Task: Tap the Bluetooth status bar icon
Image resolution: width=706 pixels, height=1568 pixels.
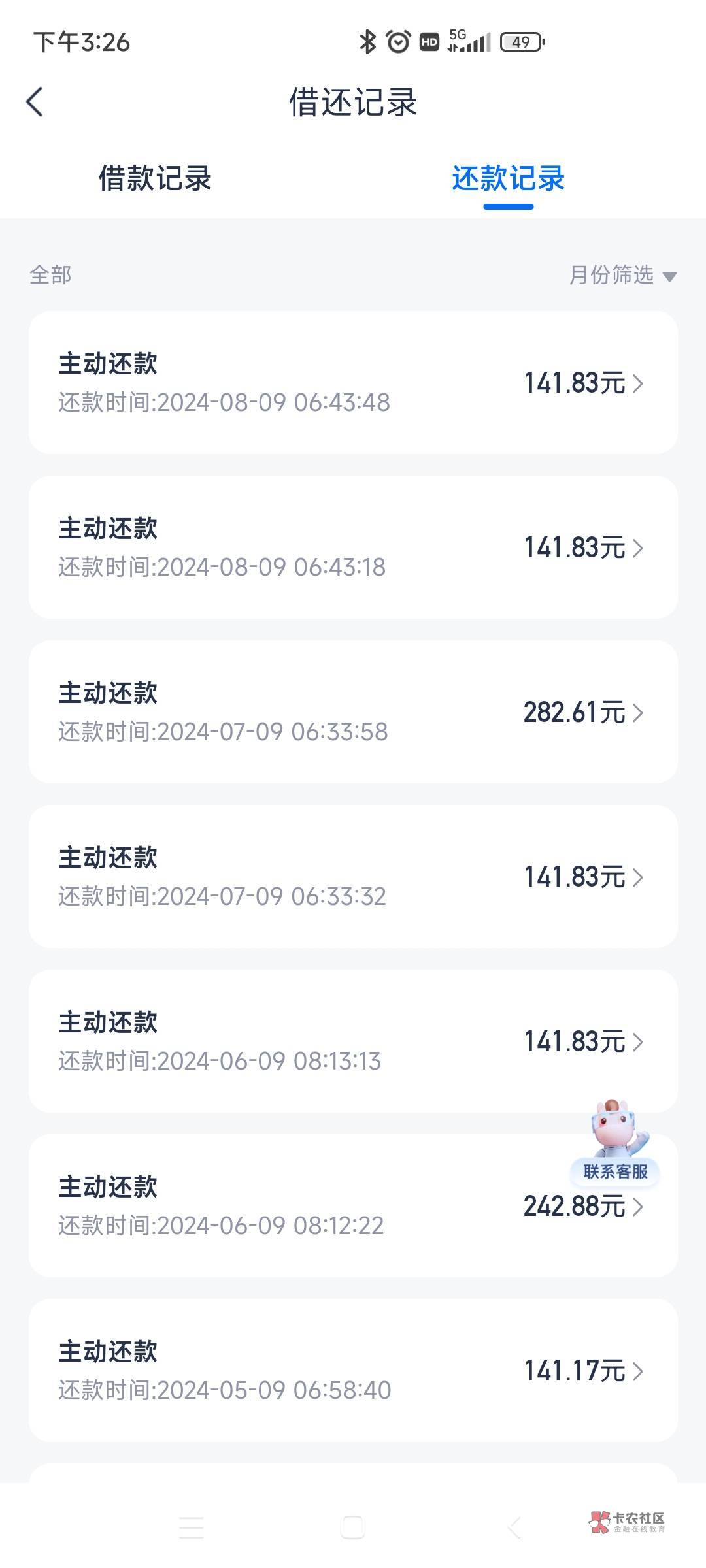Action: point(368,42)
